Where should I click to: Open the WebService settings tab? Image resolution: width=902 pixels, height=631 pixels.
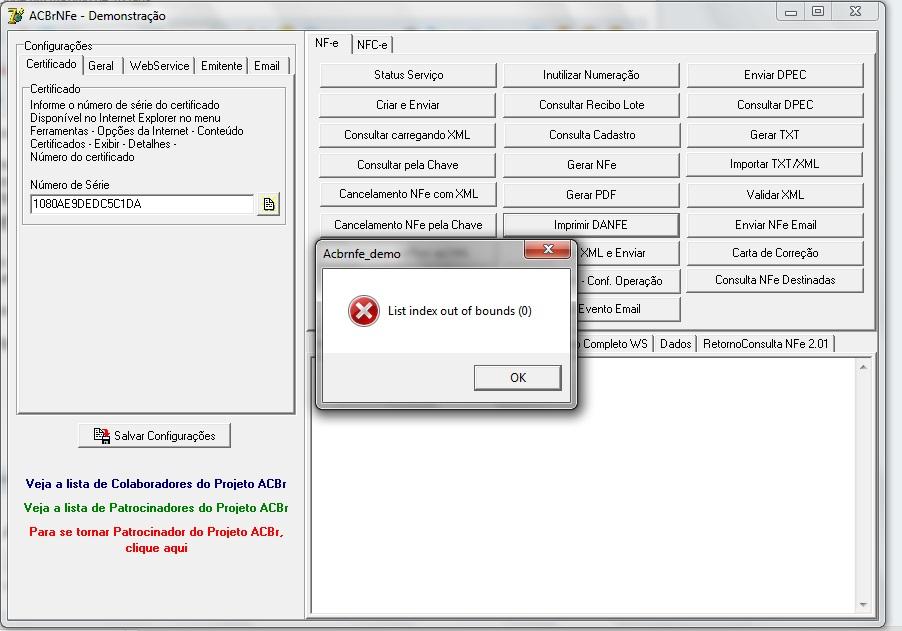tap(159, 66)
